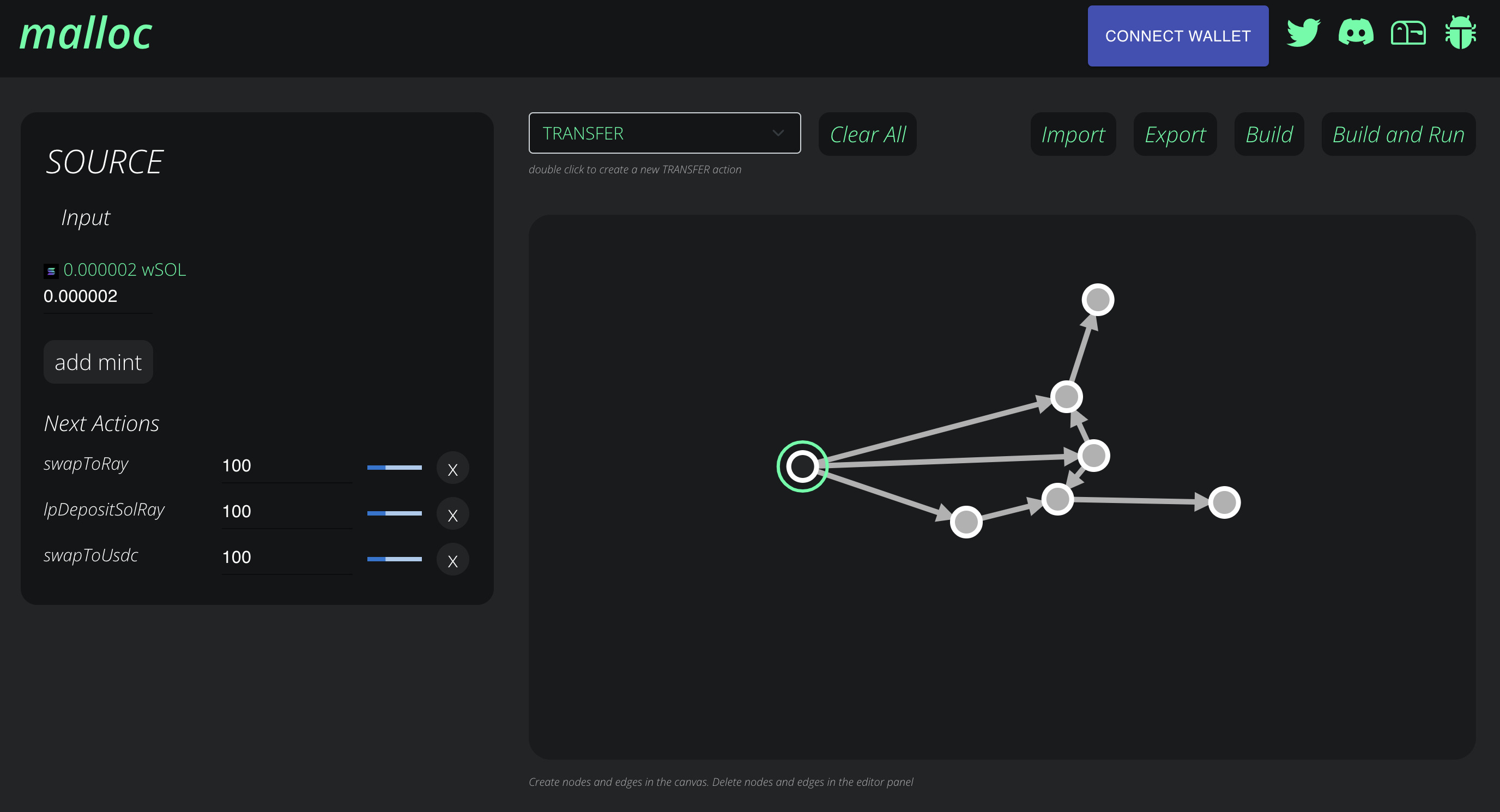Click the Connect Wallet button
The image size is (1500, 812).
(1178, 36)
